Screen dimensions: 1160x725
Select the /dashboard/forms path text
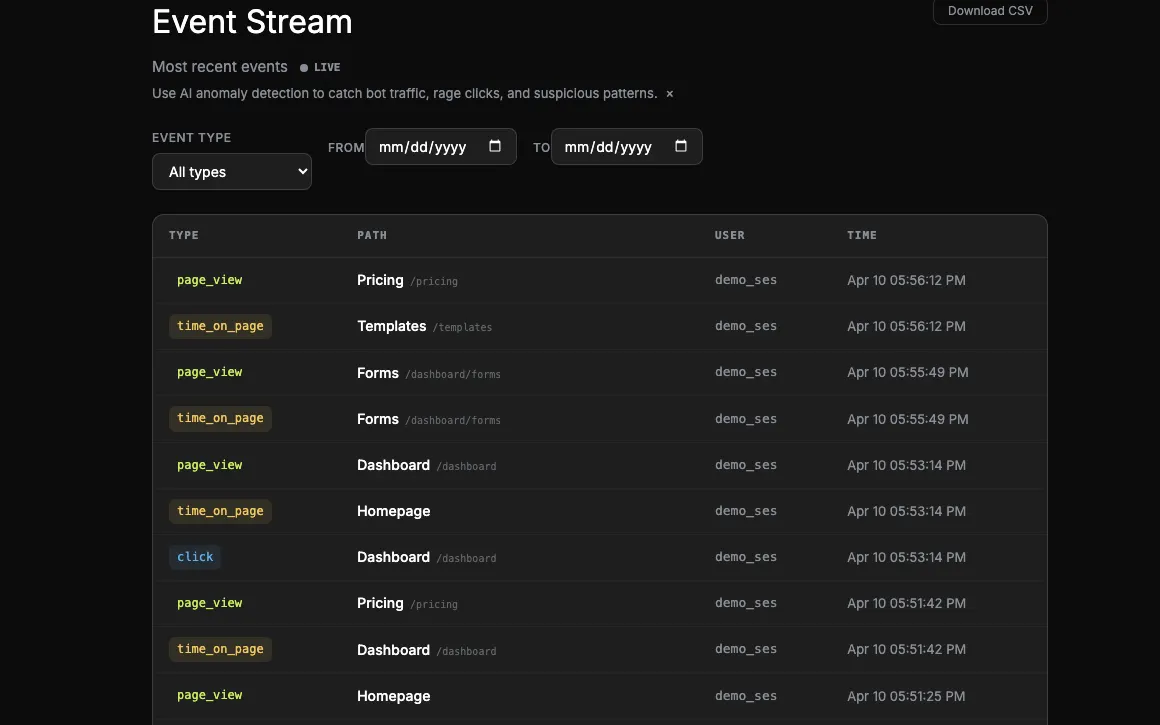point(453,374)
